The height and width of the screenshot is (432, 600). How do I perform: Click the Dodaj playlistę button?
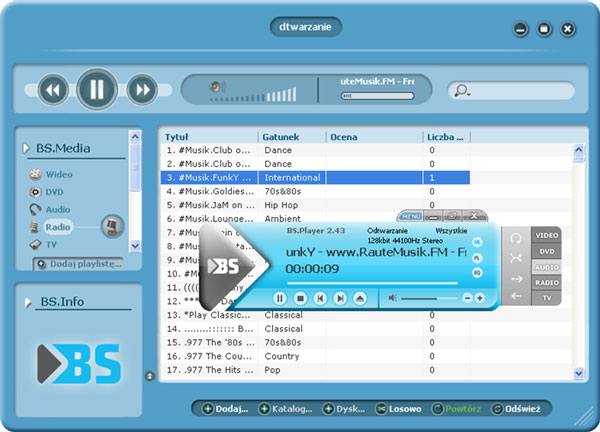pyautogui.click(x=80, y=264)
